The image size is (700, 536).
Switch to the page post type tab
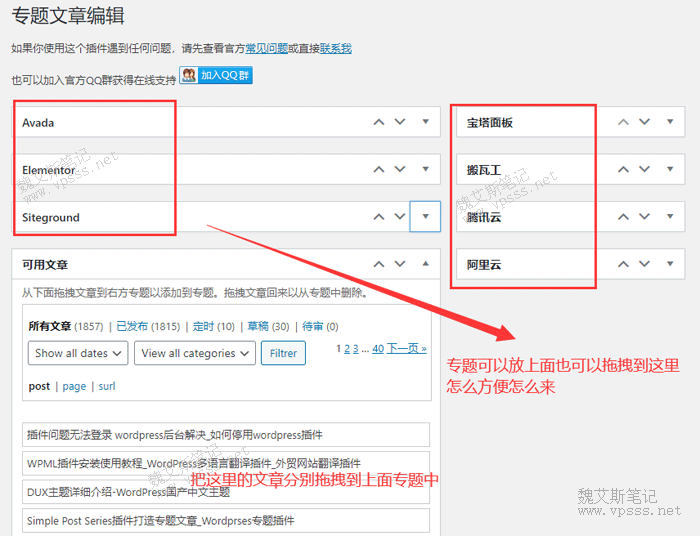pos(74,386)
